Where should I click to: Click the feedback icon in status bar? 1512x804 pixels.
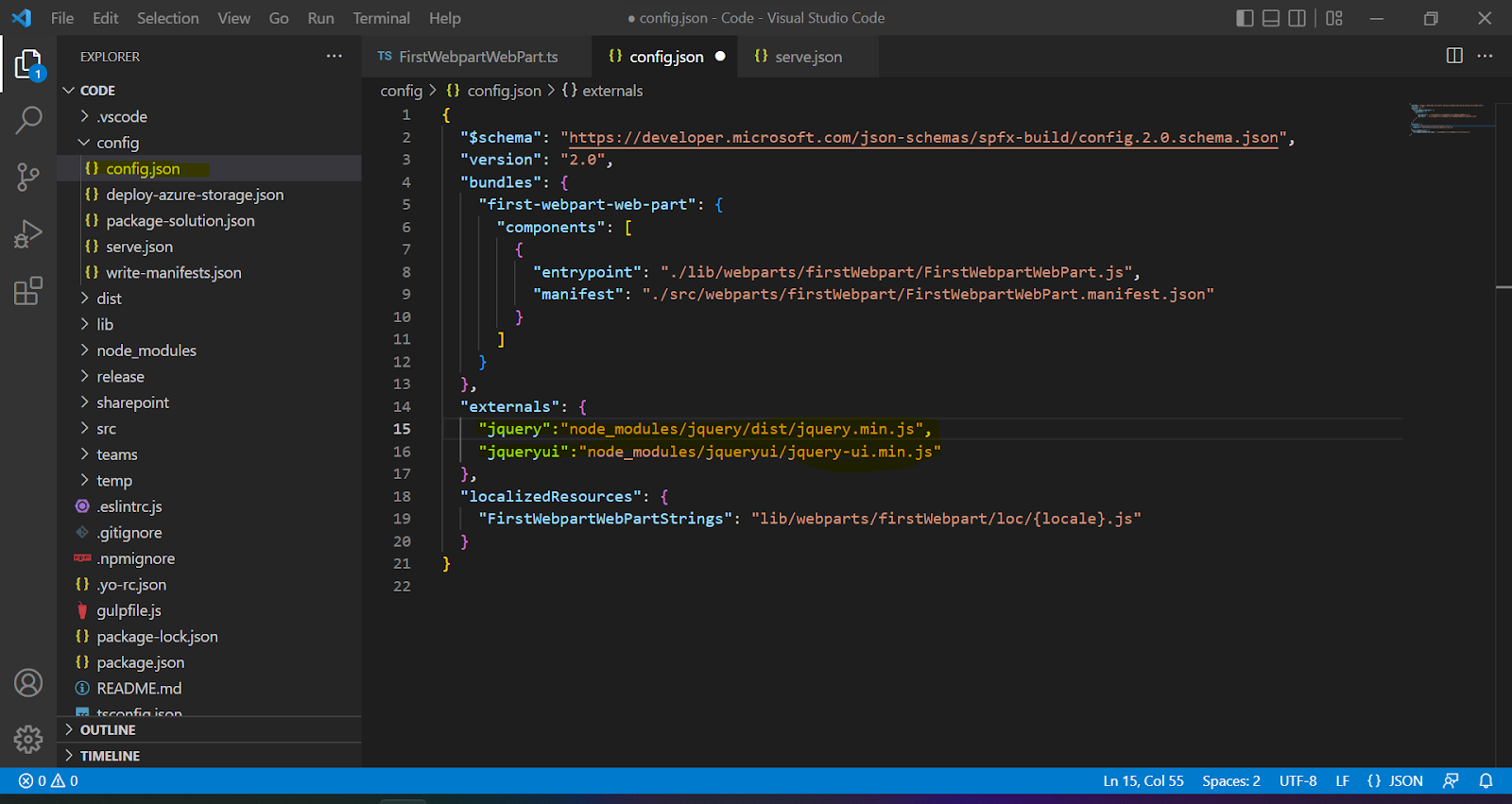click(1451, 781)
